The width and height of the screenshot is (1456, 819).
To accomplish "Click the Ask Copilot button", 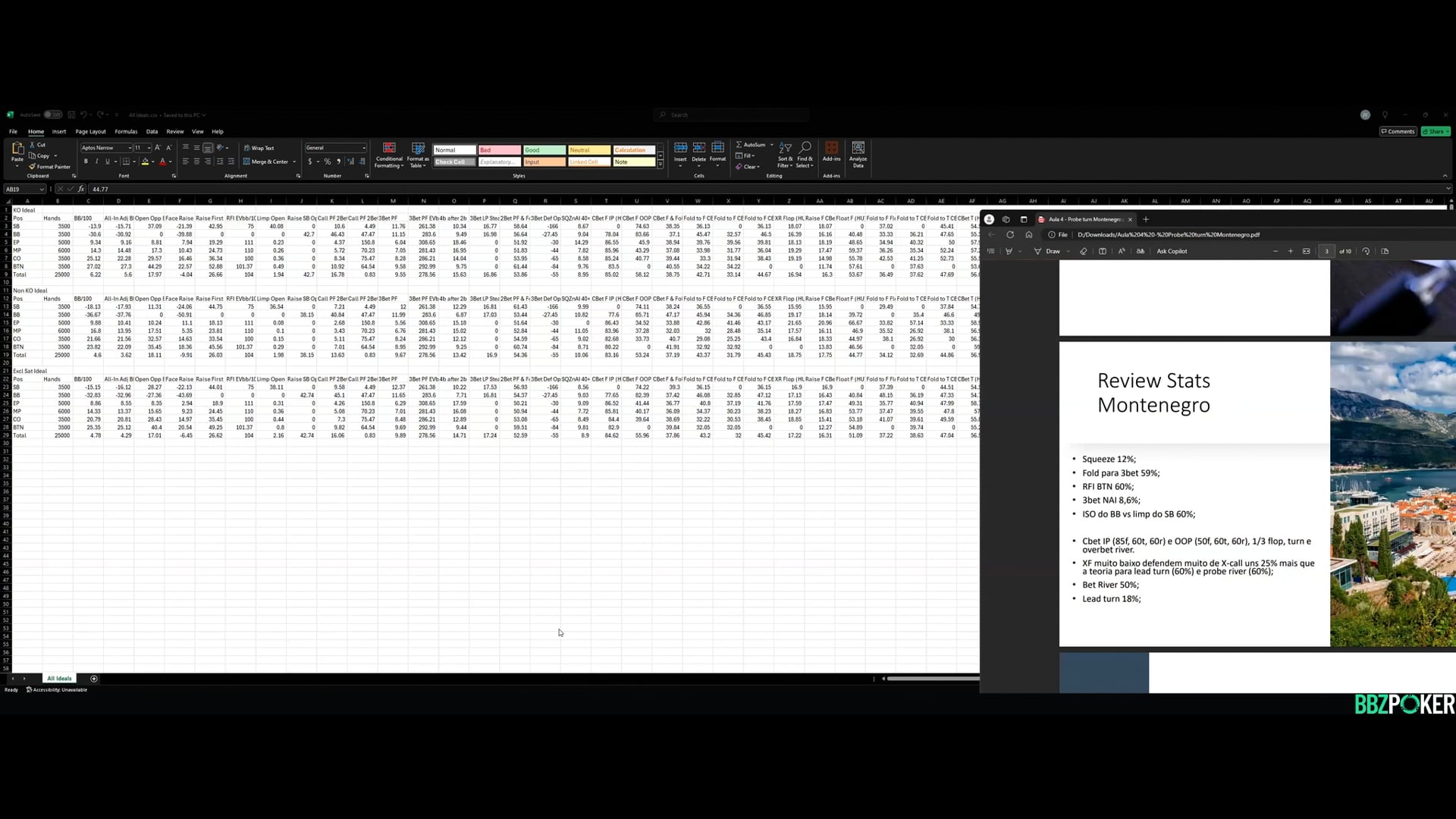I will [x=1172, y=252].
